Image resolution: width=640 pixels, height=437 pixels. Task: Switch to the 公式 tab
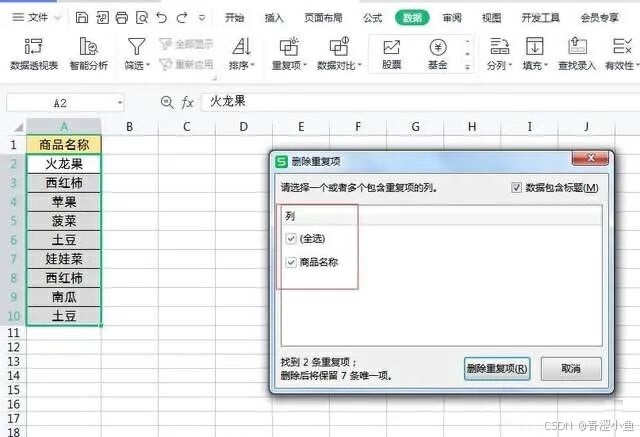[x=372, y=18]
